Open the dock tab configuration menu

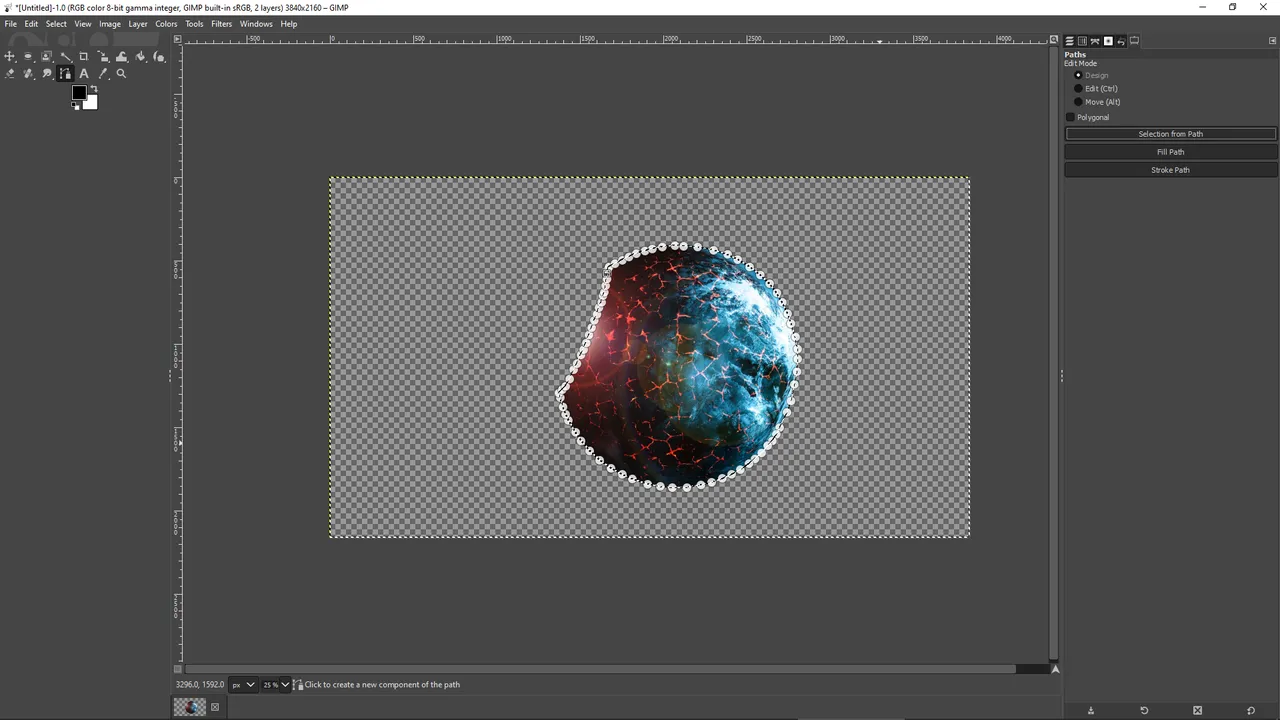pos(1272,41)
